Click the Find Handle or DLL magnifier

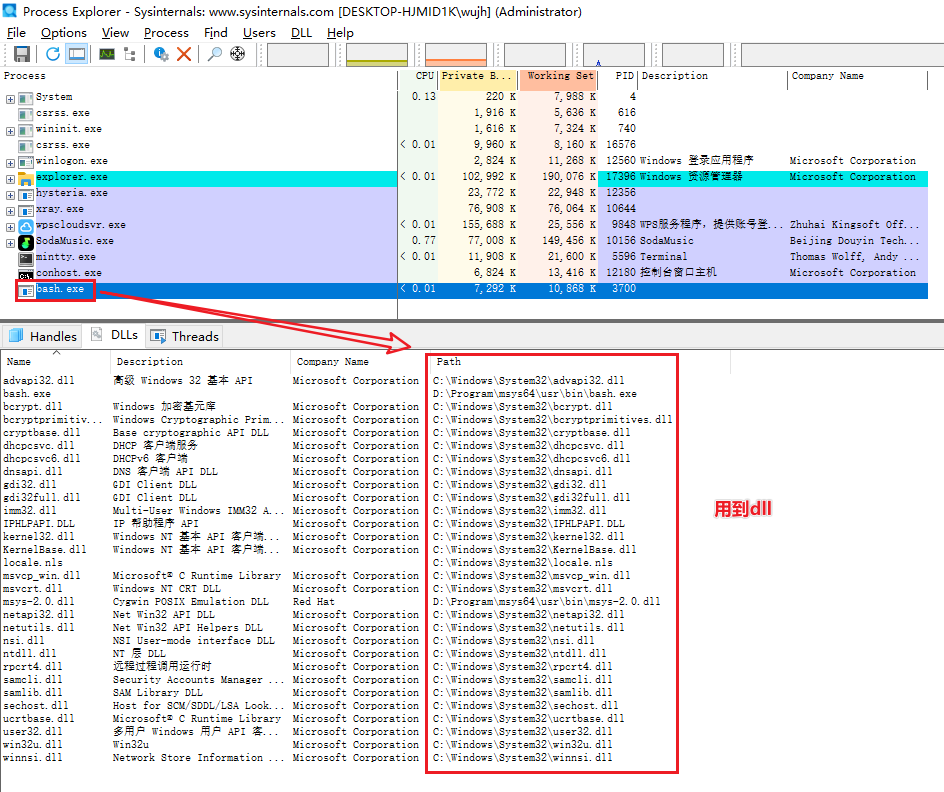point(214,54)
